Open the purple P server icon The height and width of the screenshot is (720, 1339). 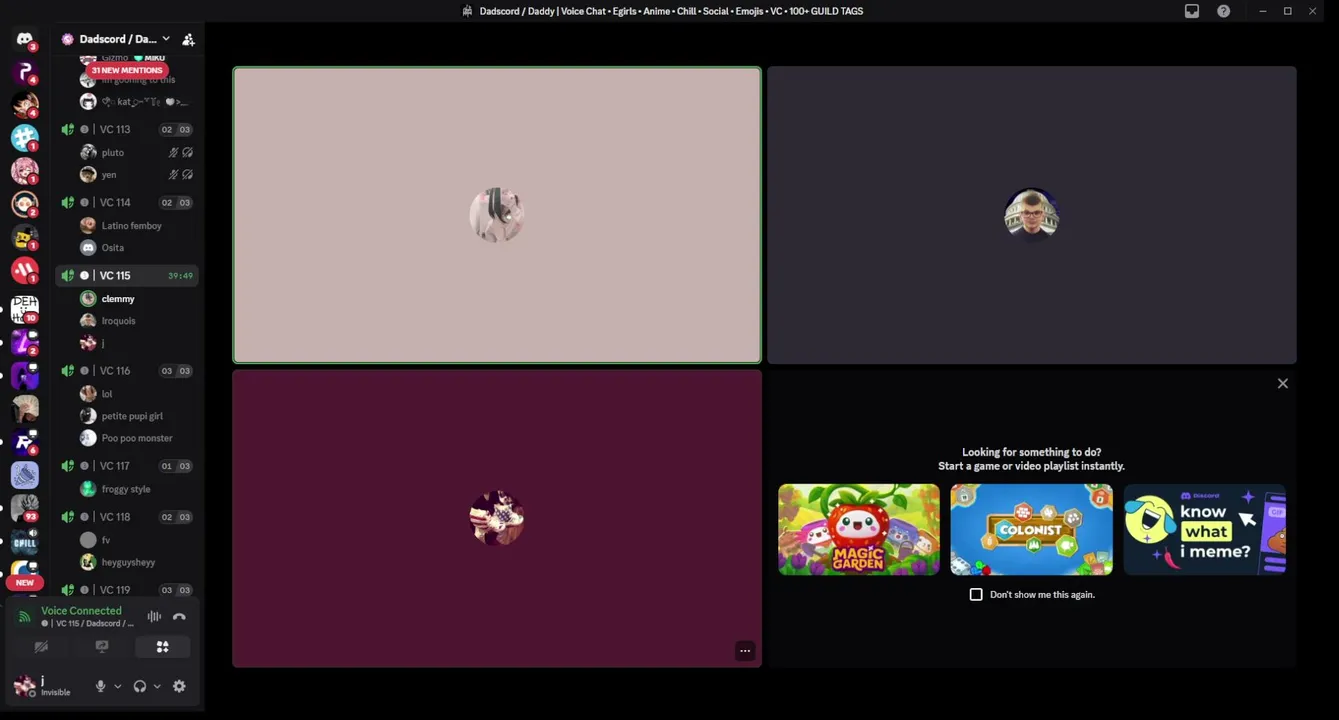pos(24,72)
